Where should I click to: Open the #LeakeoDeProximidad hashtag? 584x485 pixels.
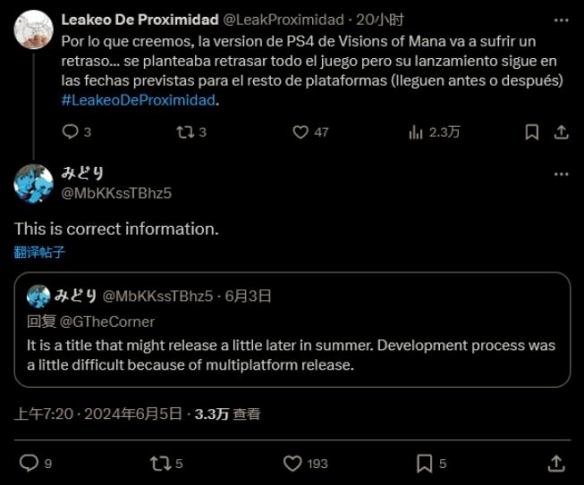coord(138,100)
